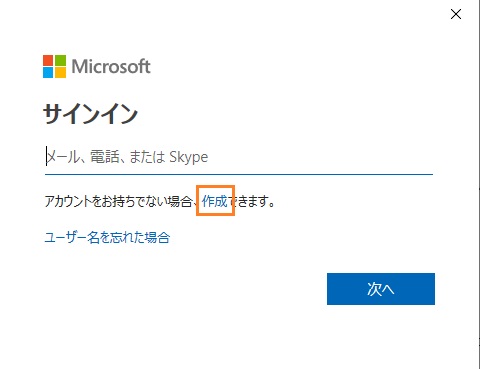Select the forgot username link
The height and width of the screenshot is (369, 480).
pyautogui.click(x=107, y=237)
